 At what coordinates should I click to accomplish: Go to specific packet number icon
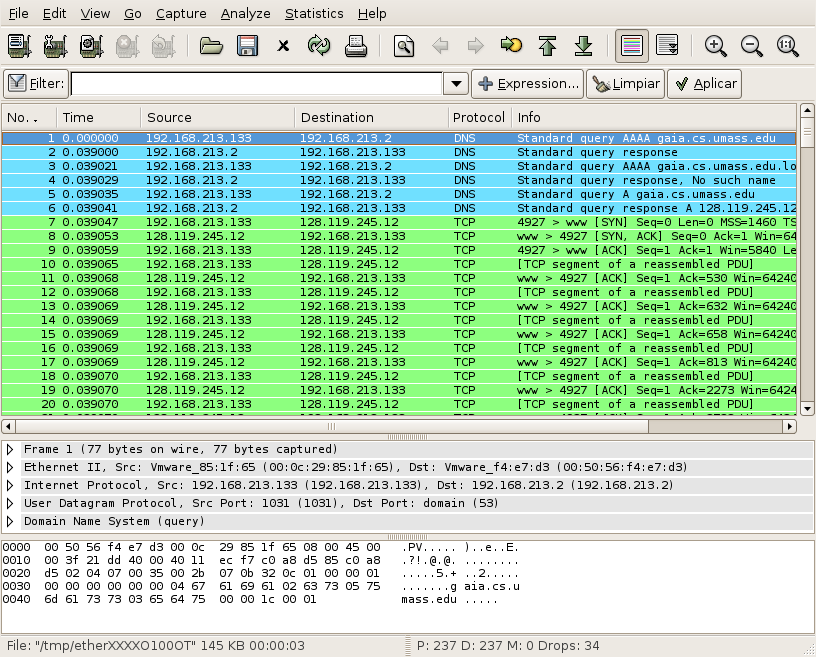pos(511,45)
